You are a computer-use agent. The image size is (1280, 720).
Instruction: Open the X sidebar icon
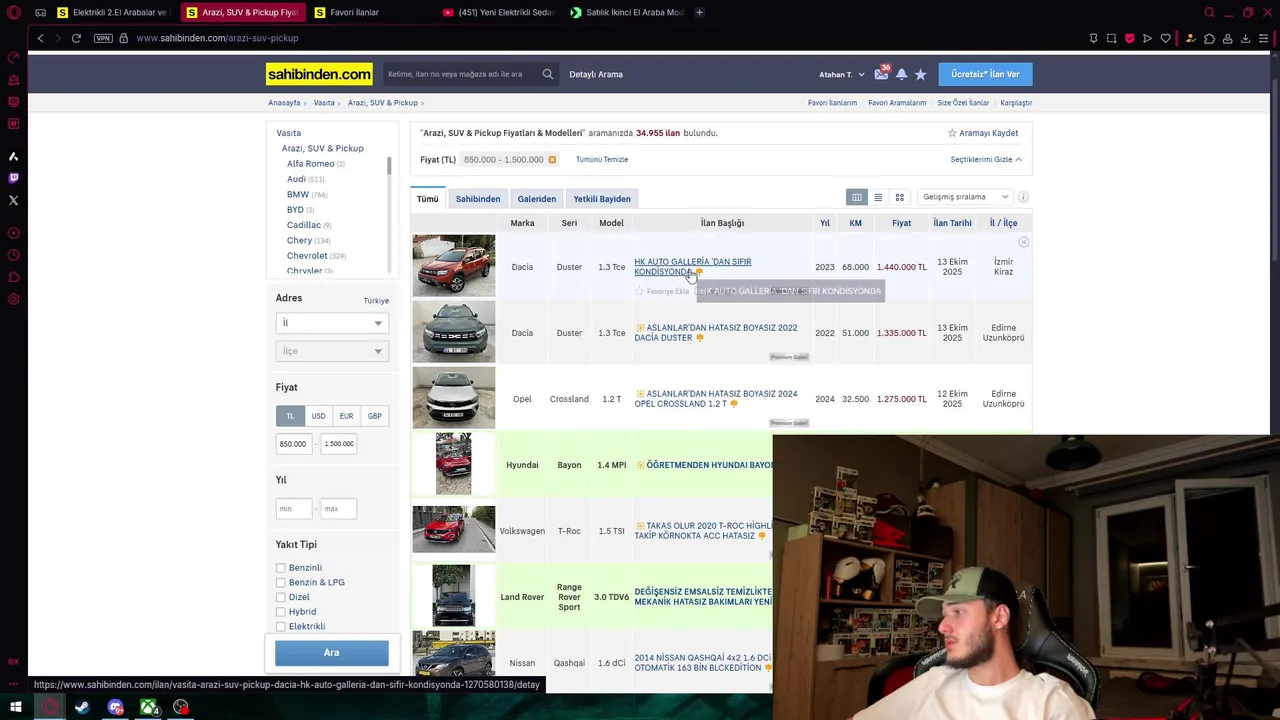click(x=13, y=200)
